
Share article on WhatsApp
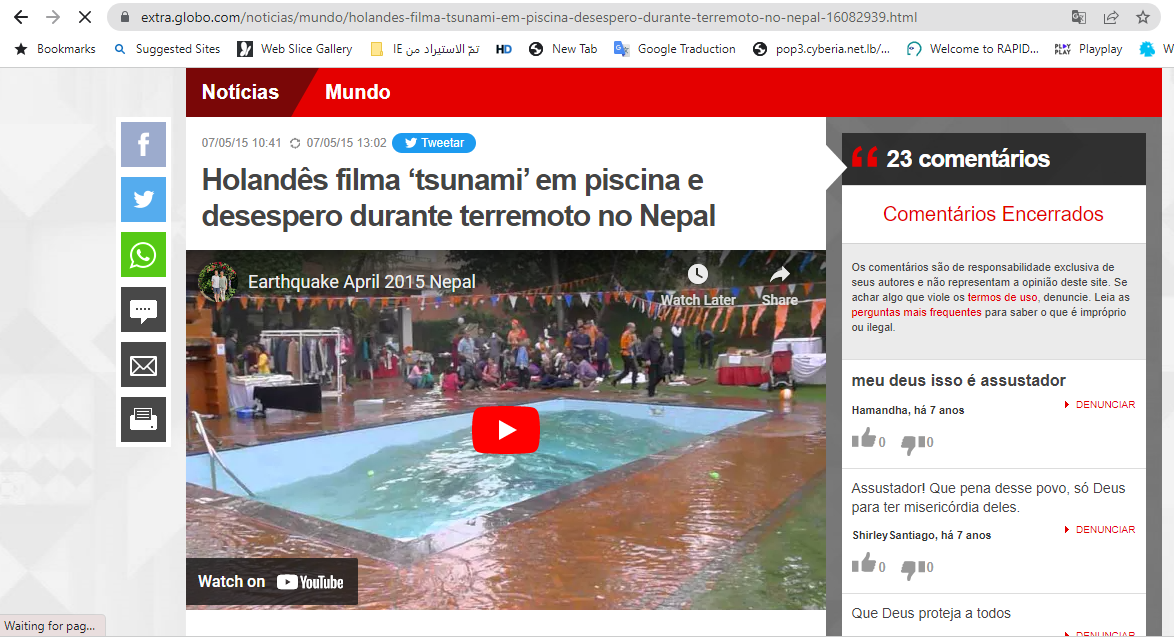143,255
